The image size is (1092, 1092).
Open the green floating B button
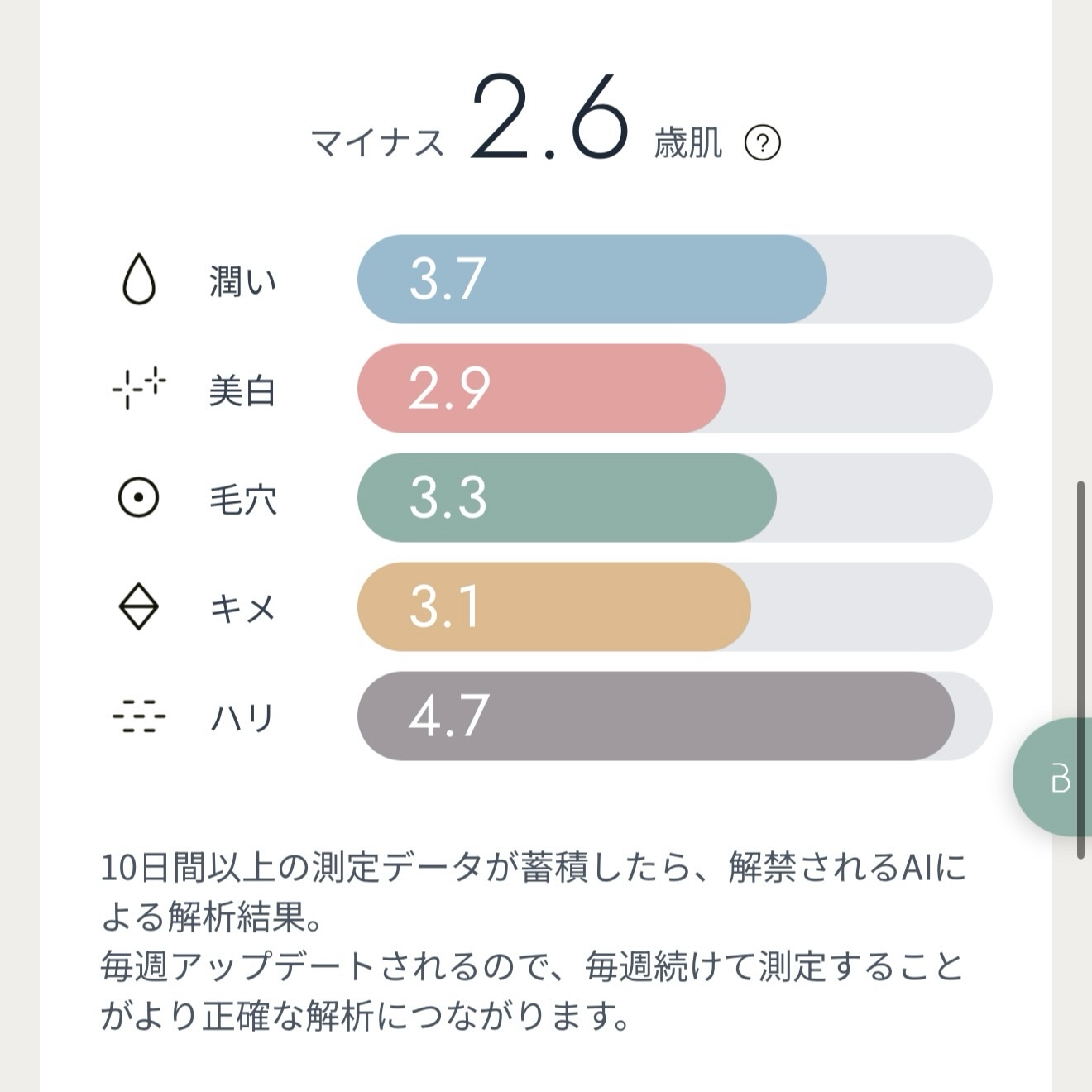tap(1056, 778)
